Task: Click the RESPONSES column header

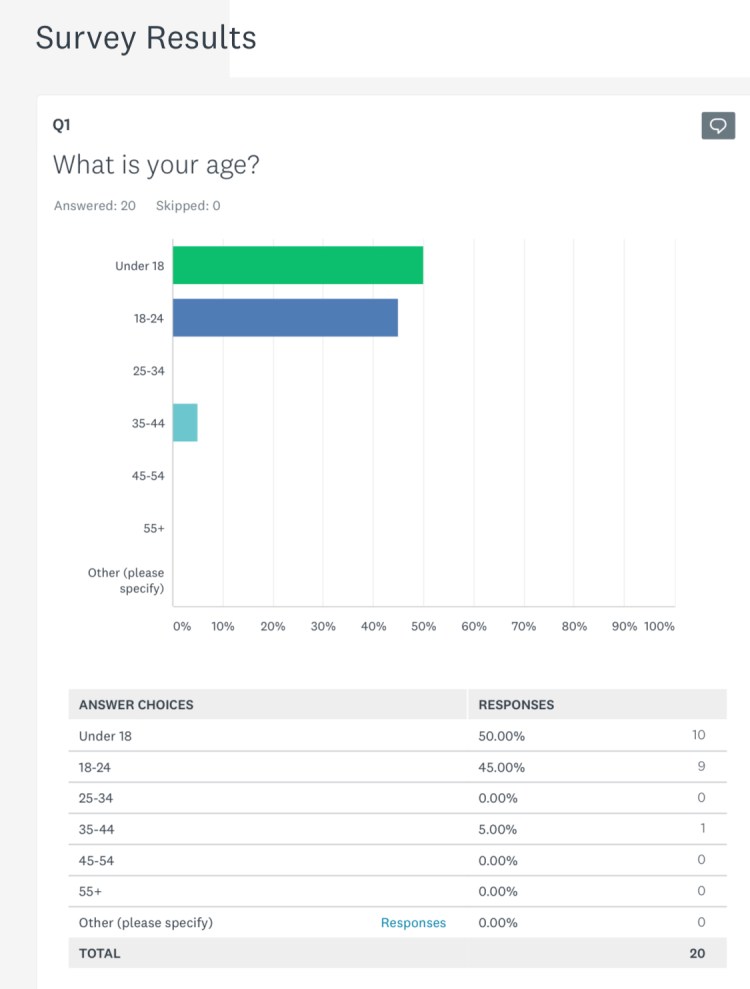Action: pyautogui.click(x=516, y=704)
